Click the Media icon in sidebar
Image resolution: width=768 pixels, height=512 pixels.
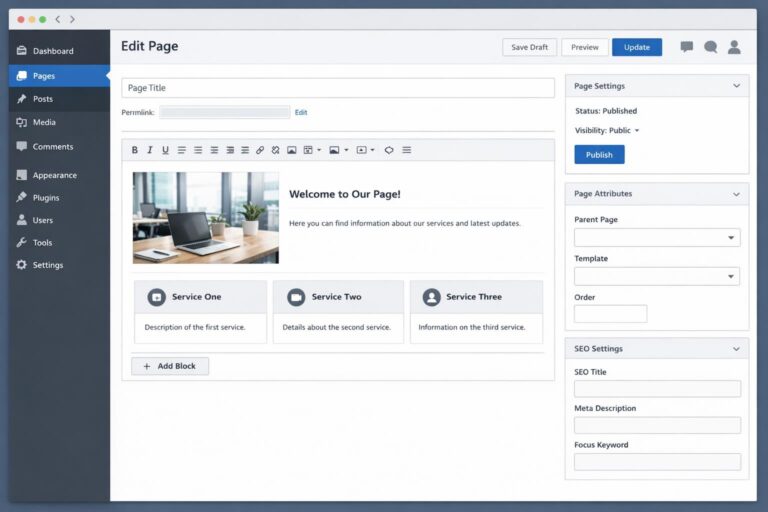pos(22,122)
